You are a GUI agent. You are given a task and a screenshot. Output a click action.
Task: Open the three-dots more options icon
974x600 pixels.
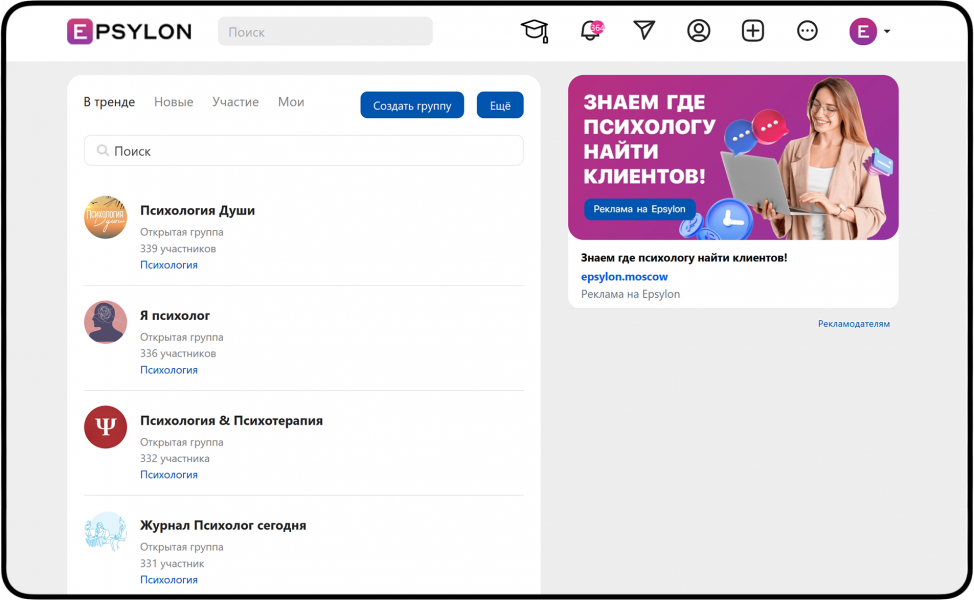pyautogui.click(x=807, y=30)
